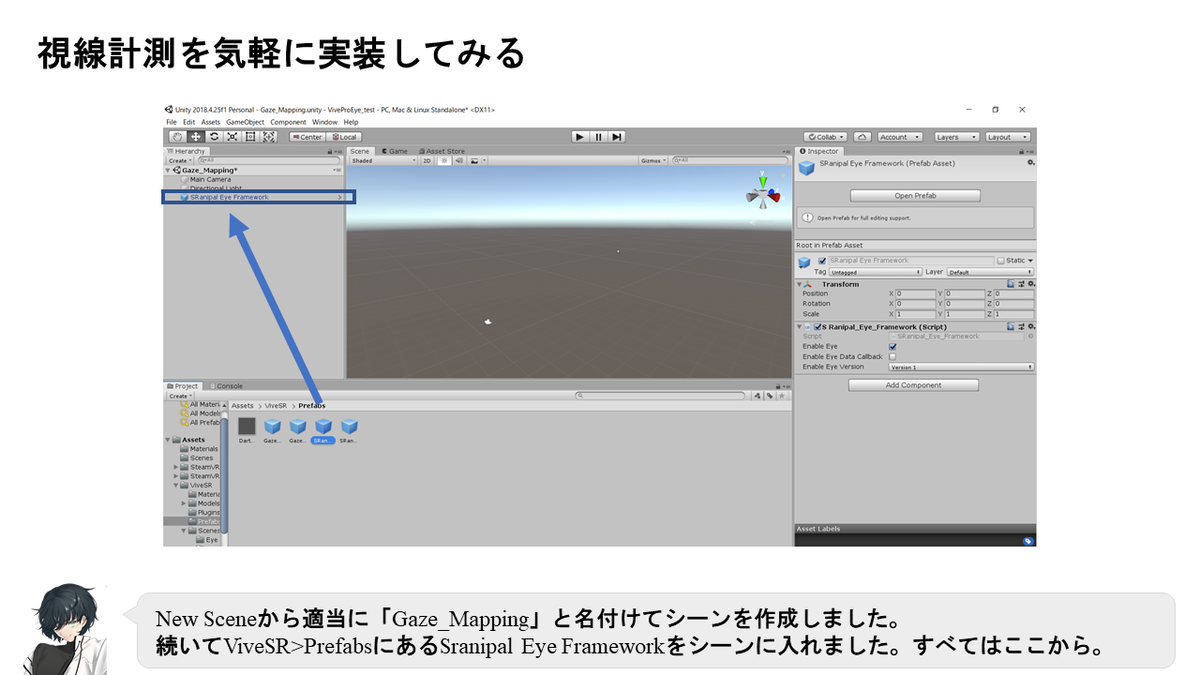Click the favorite star icon in Project
Screen dimensions: 1200x675
pyautogui.click(x=781, y=396)
